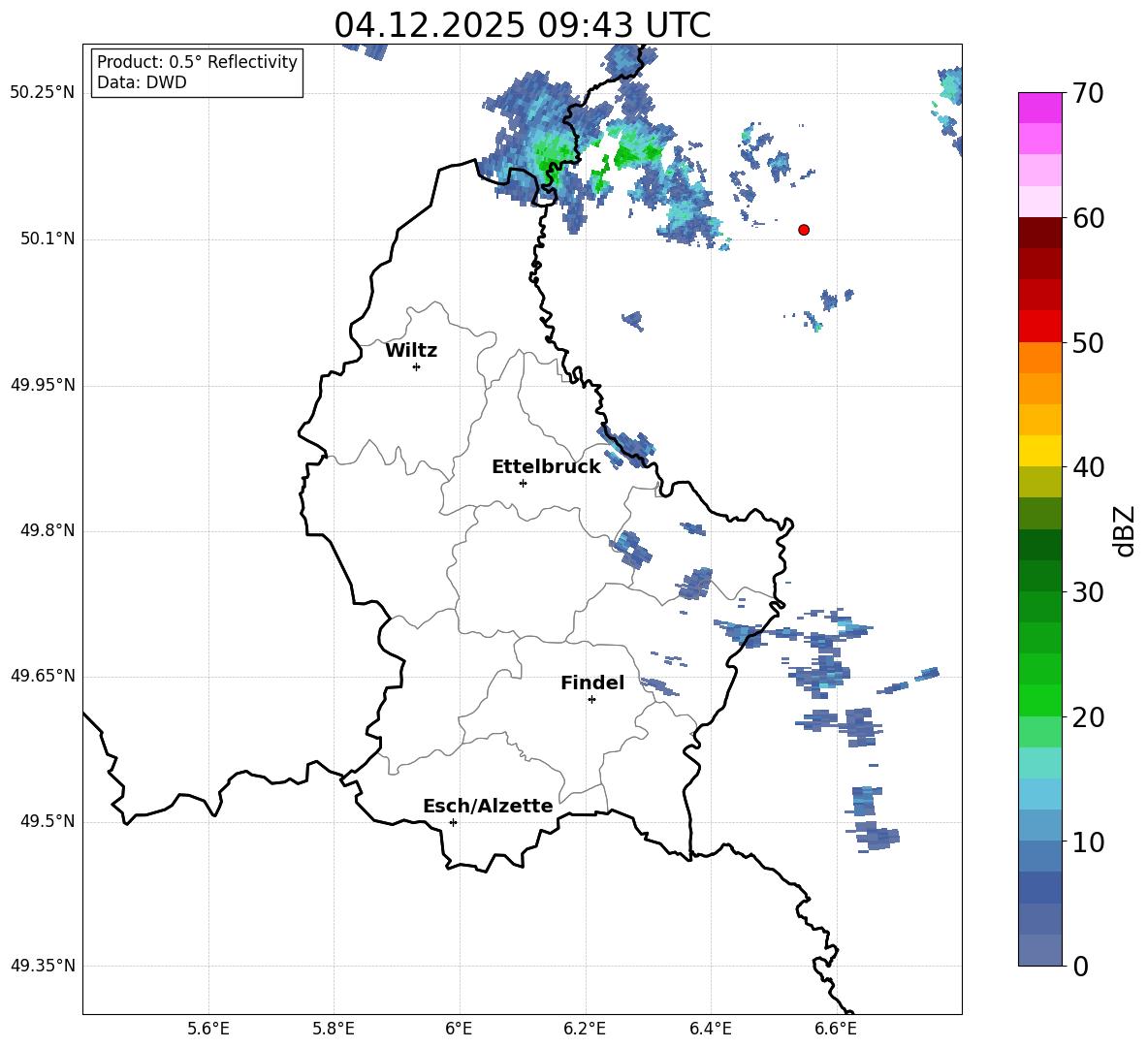Click the colorbar tick label 70
The width and height of the screenshot is (1148, 1048).
(x=1088, y=93)
